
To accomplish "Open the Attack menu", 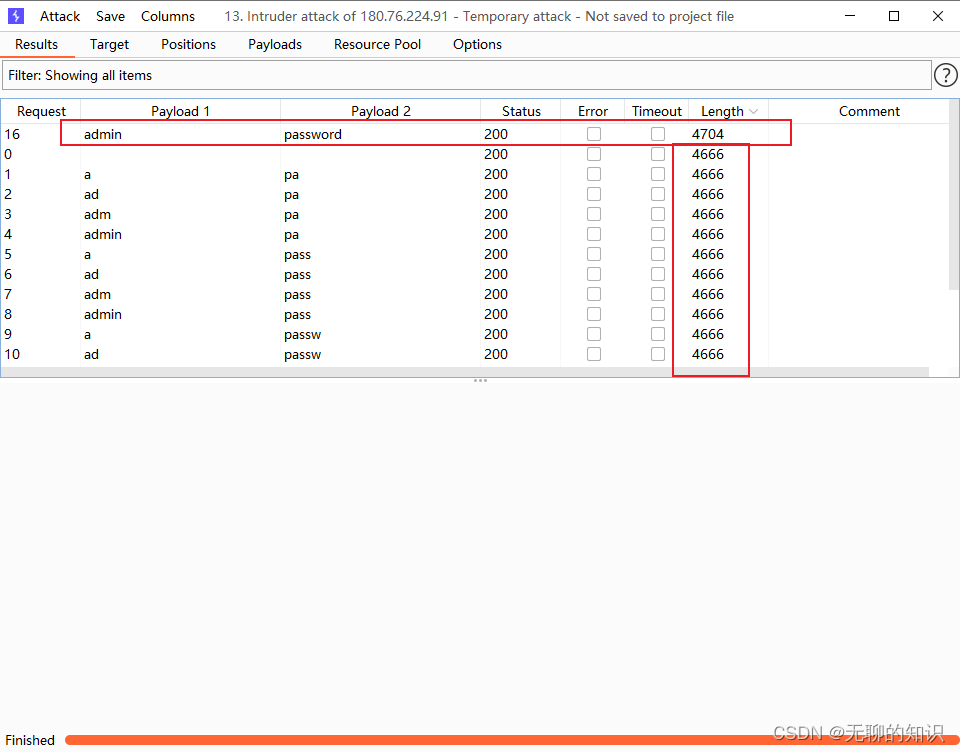I will tap(60, 17).
